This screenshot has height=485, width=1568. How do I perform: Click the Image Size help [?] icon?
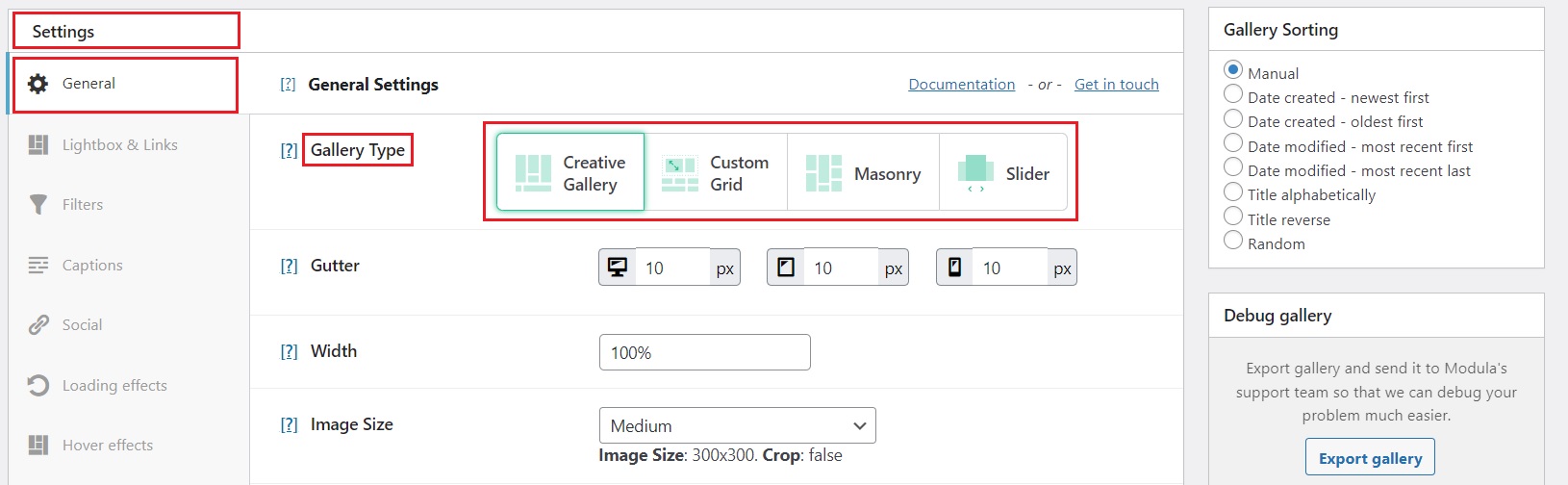[289, 425]
